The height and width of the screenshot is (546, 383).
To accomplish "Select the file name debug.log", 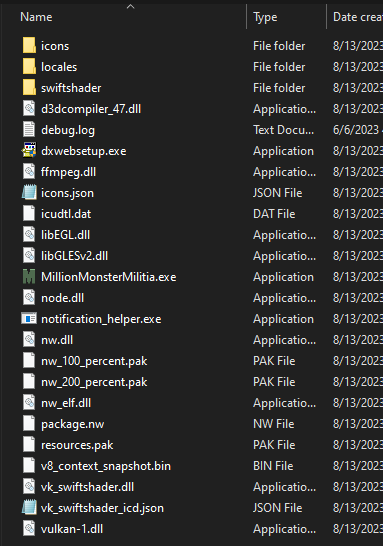I will (x=68, y=130).
